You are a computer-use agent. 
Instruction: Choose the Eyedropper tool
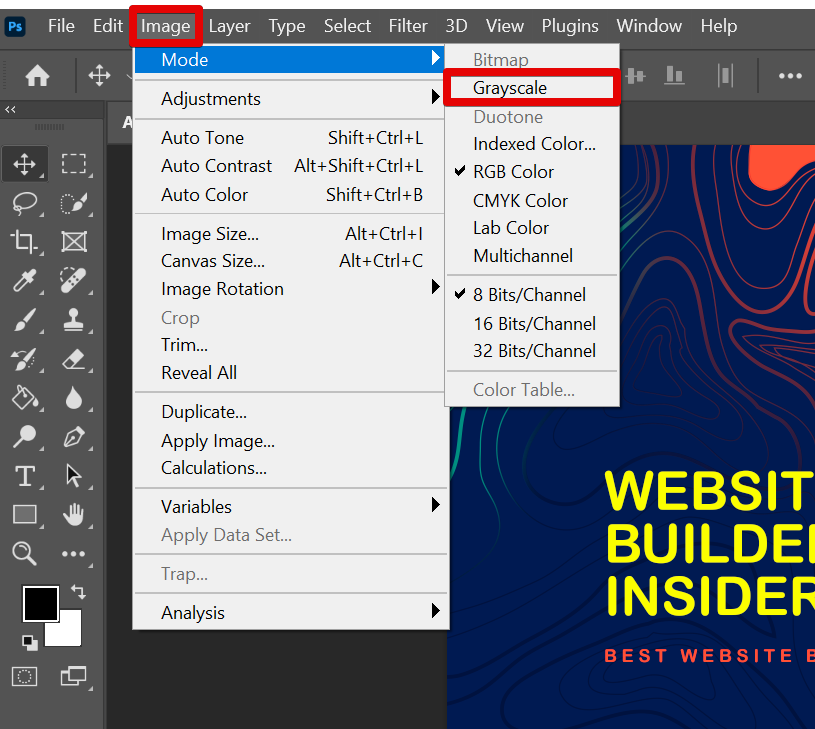[24, 280]
